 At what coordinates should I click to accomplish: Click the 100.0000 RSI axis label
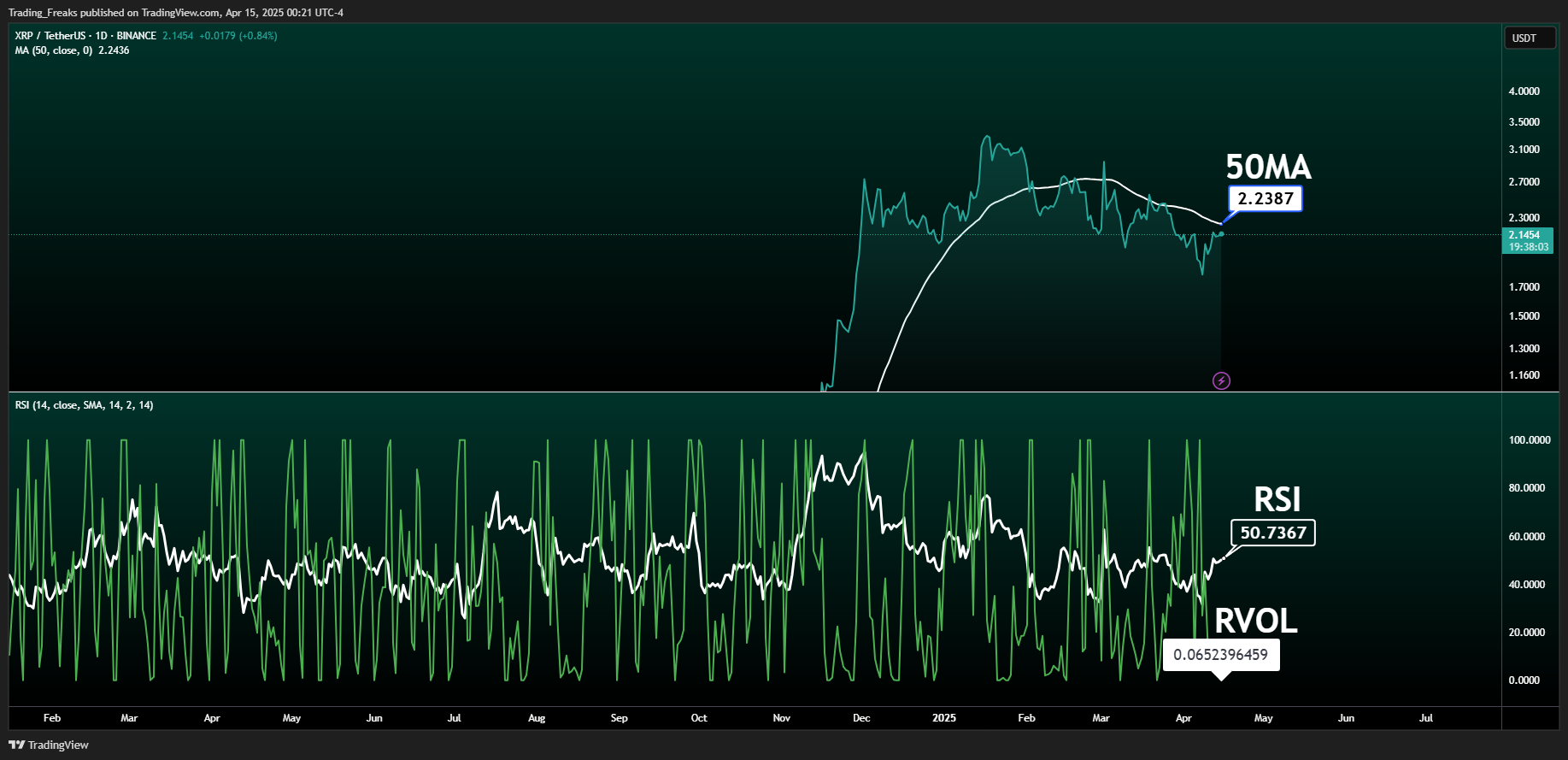click(x=1530, y=440)
